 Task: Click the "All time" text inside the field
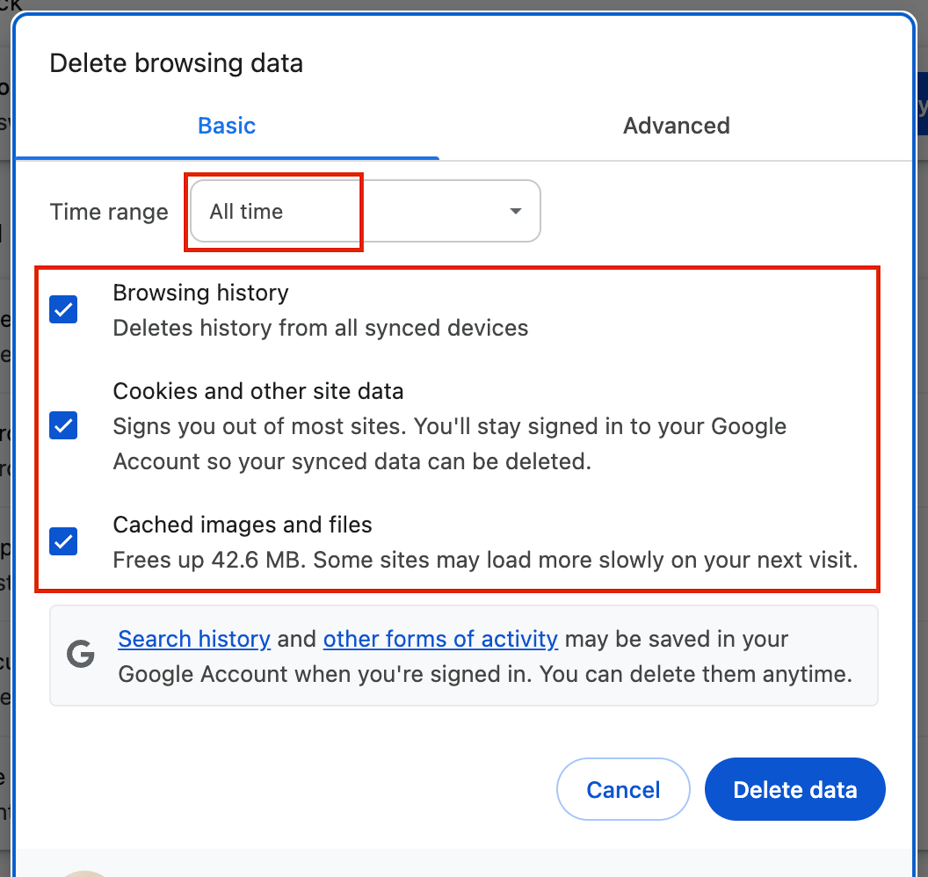click(245, 211)
